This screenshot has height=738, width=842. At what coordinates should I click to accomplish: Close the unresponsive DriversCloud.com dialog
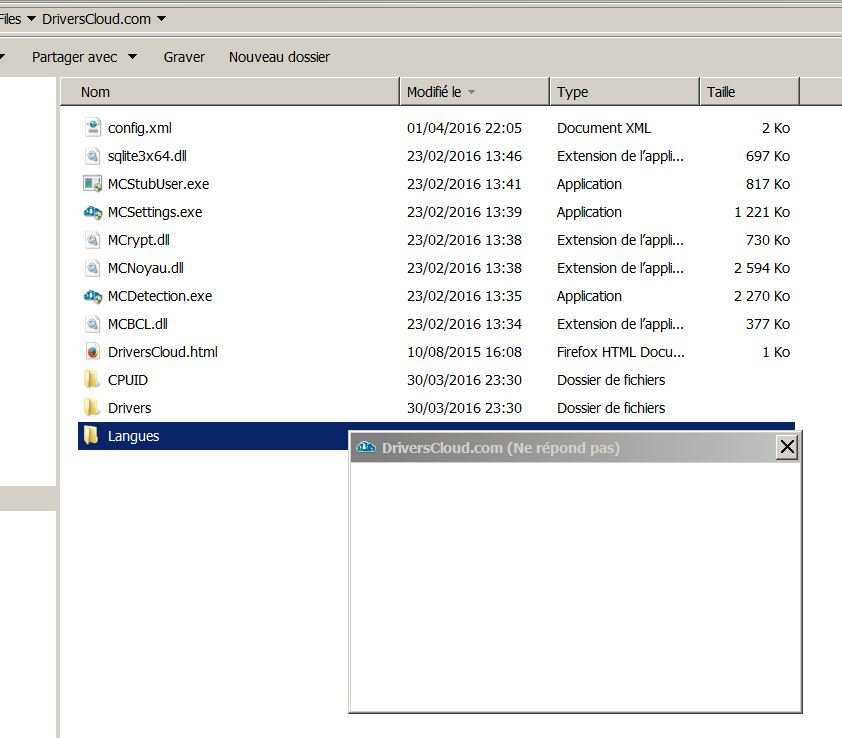tap(787, 448)
